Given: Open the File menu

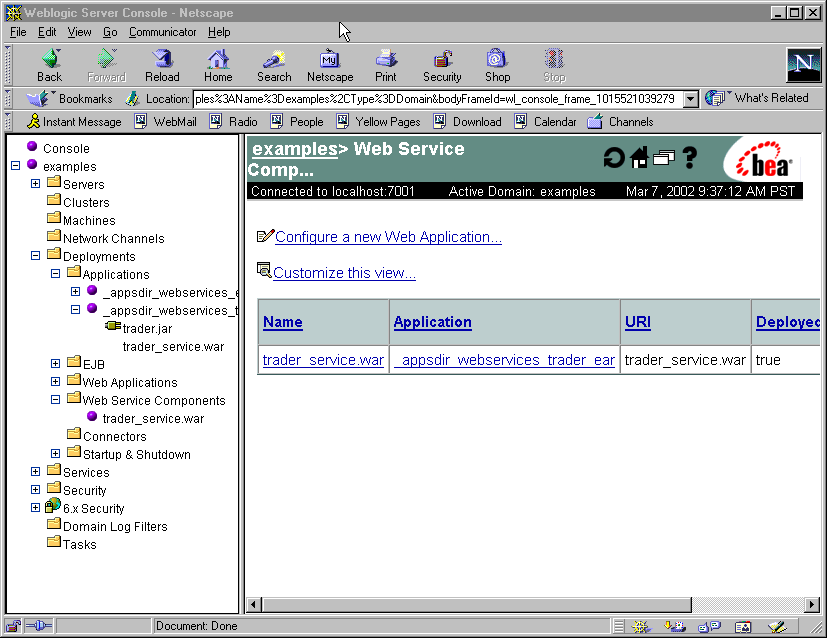Looking at the screenshot, I should pos(18,32).
